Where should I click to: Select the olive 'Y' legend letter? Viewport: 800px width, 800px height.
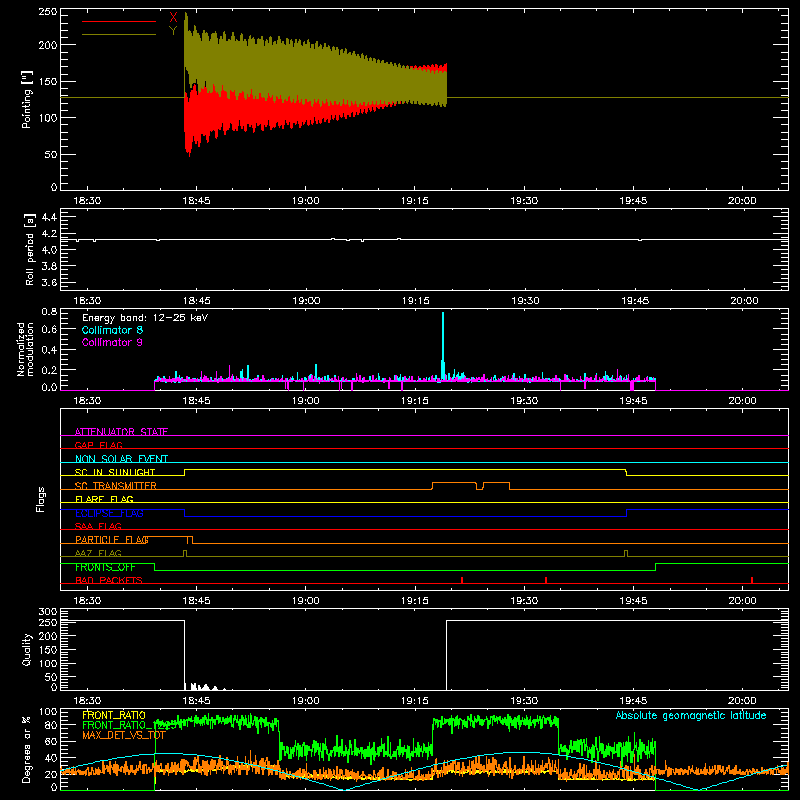pyautogui.click(x=173, y=31)
